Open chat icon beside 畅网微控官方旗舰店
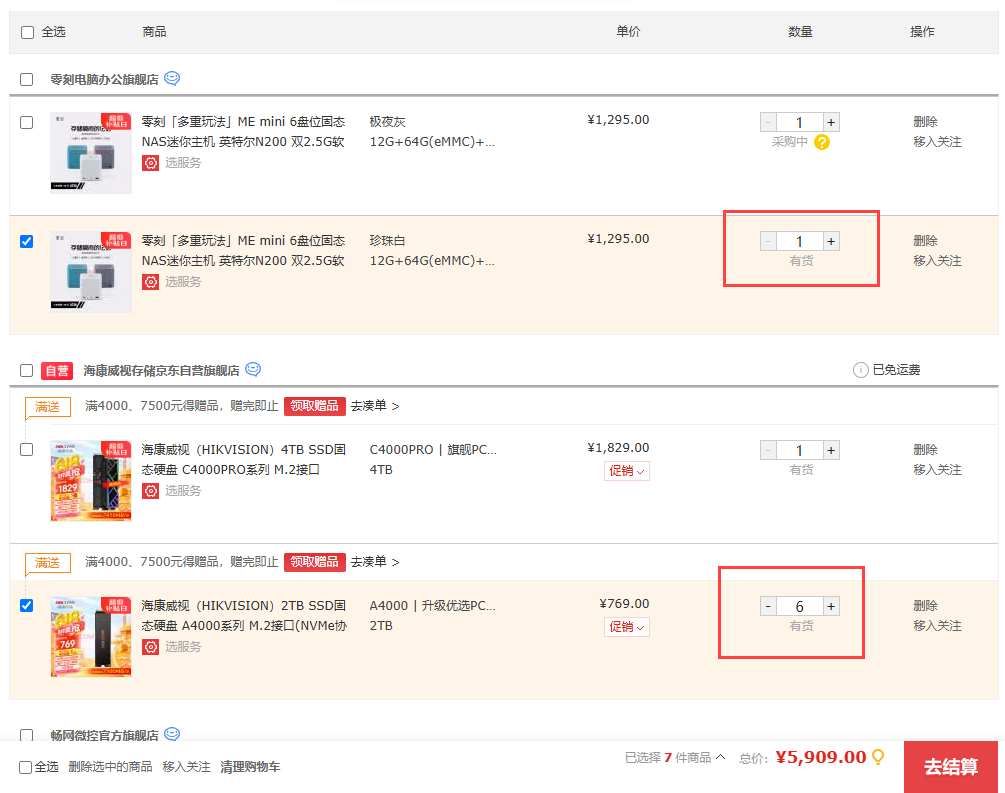 point(172,735)
